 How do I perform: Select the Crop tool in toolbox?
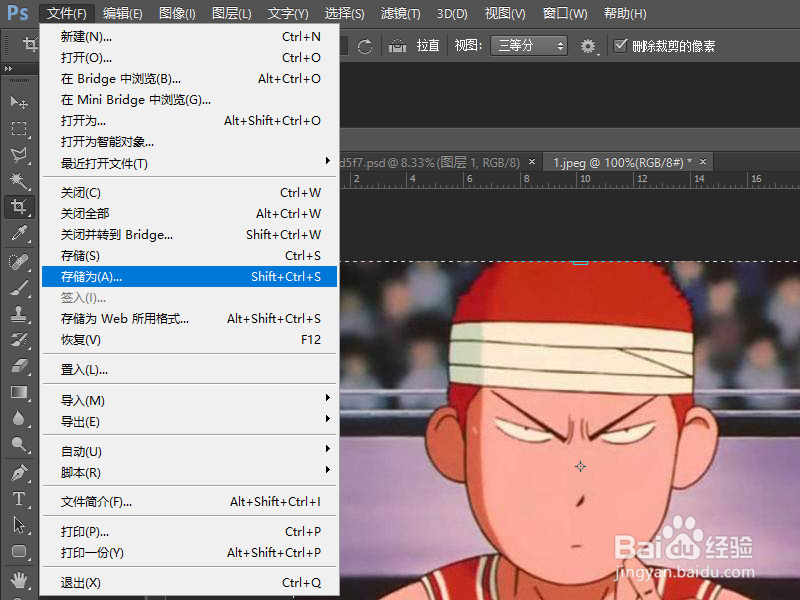point(19,207)
